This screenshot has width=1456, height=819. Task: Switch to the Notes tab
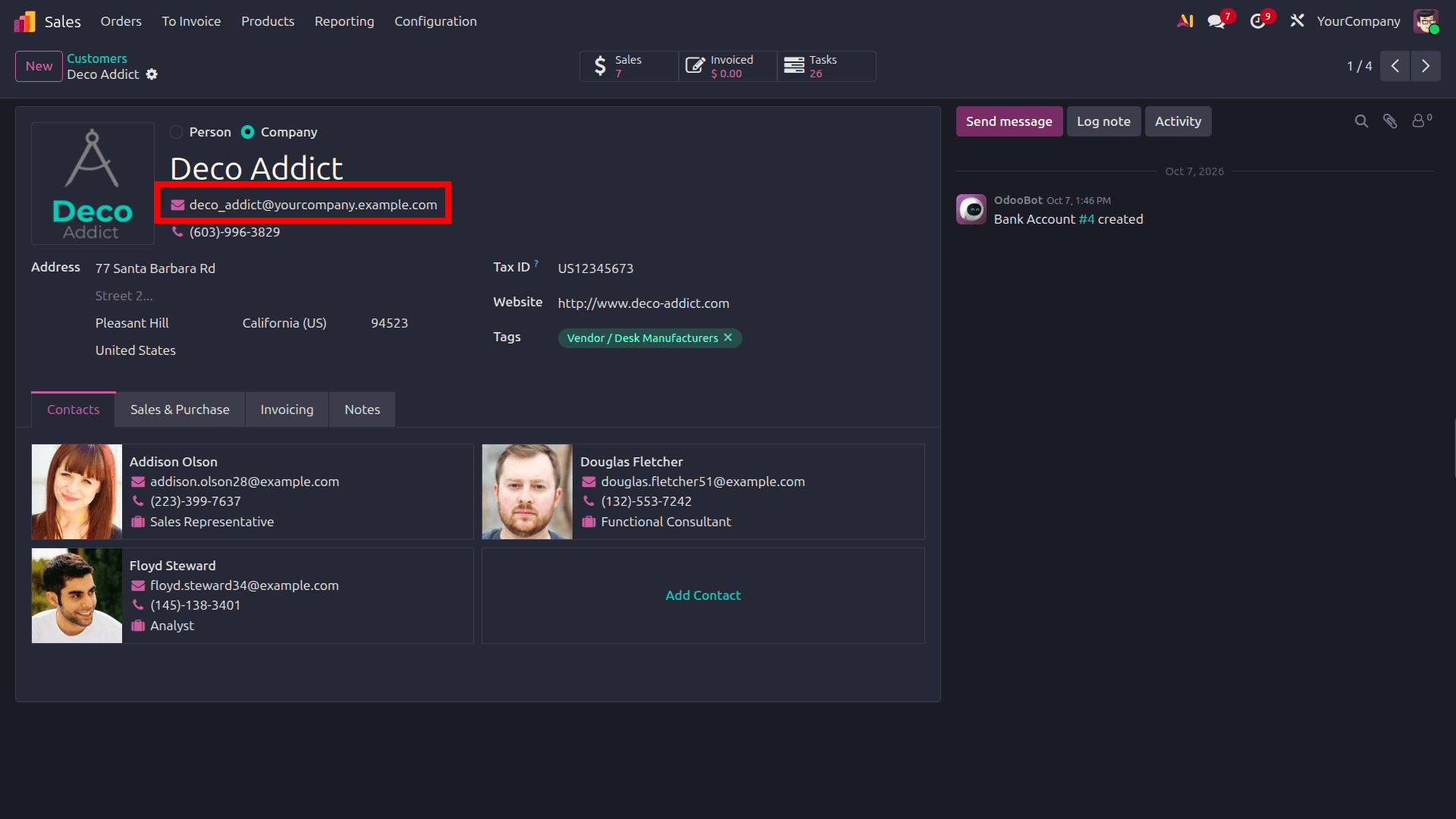(362, 409)
